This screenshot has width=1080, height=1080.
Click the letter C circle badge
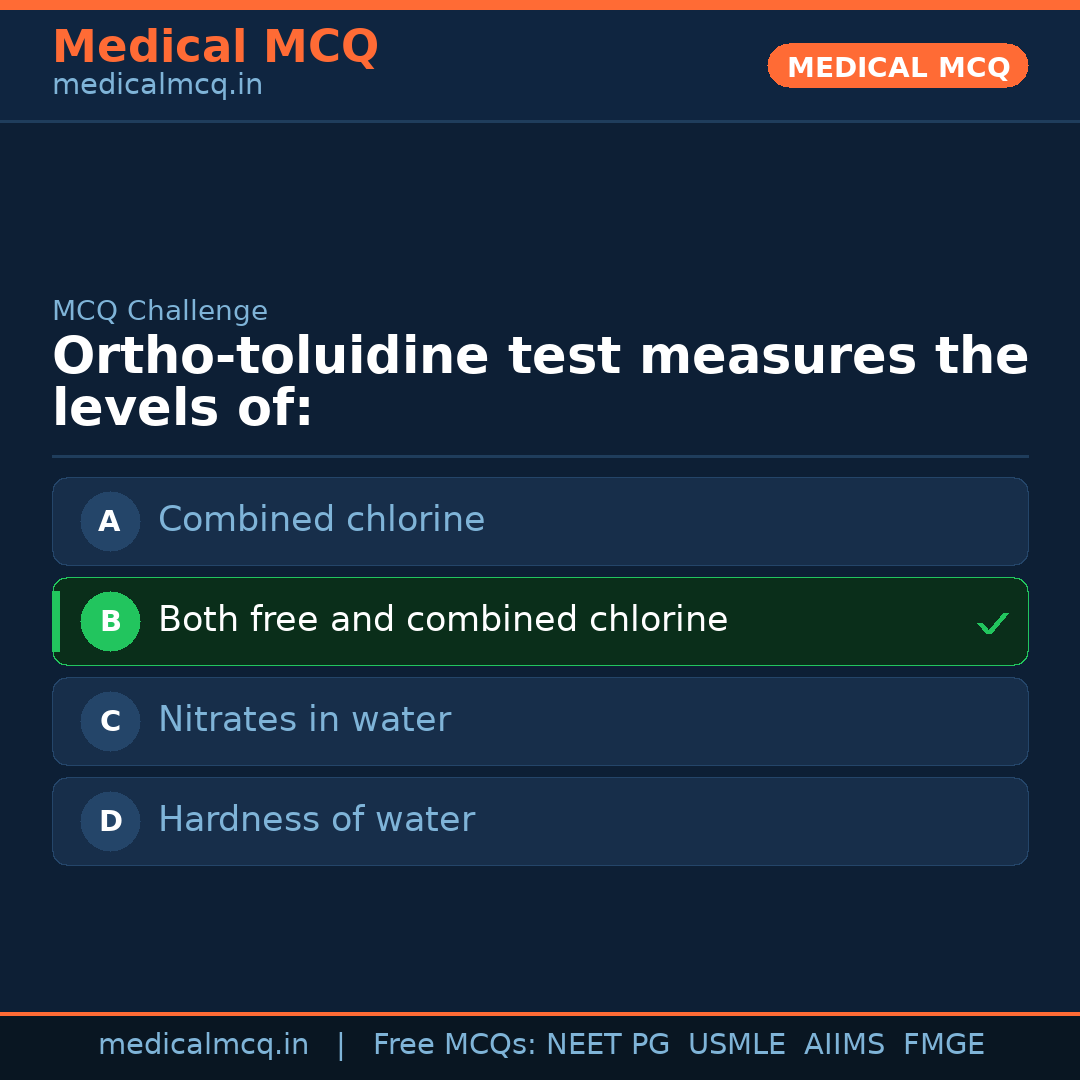[110, 721]
